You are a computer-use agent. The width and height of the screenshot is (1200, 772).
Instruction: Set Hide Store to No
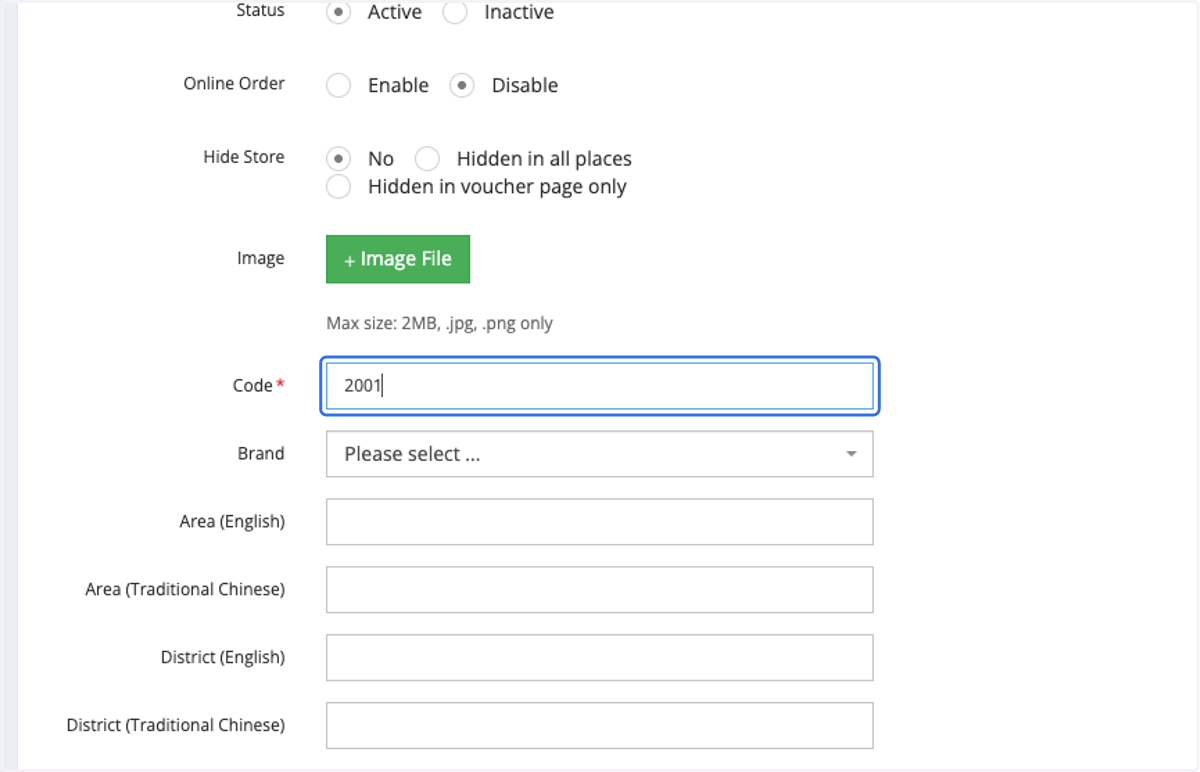coord(339,159)
